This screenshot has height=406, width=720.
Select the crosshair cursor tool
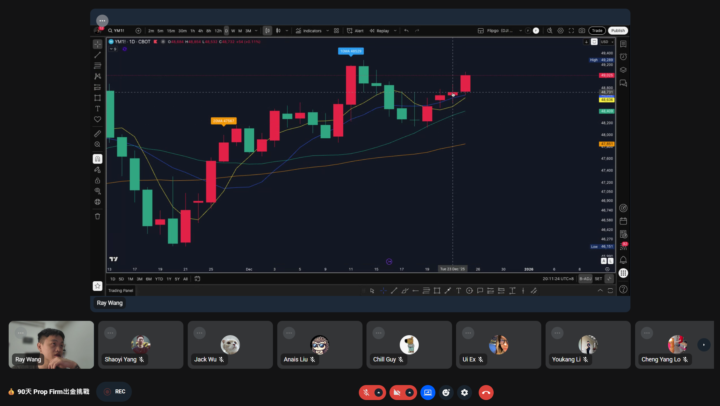click(98, 44)
